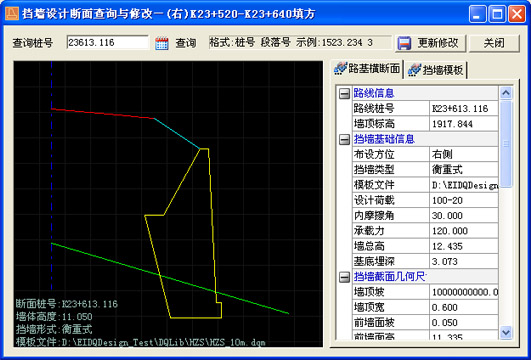Switch to the 挡墙模板 tab
The image size is (531, 360).
(x=436, y=70)
